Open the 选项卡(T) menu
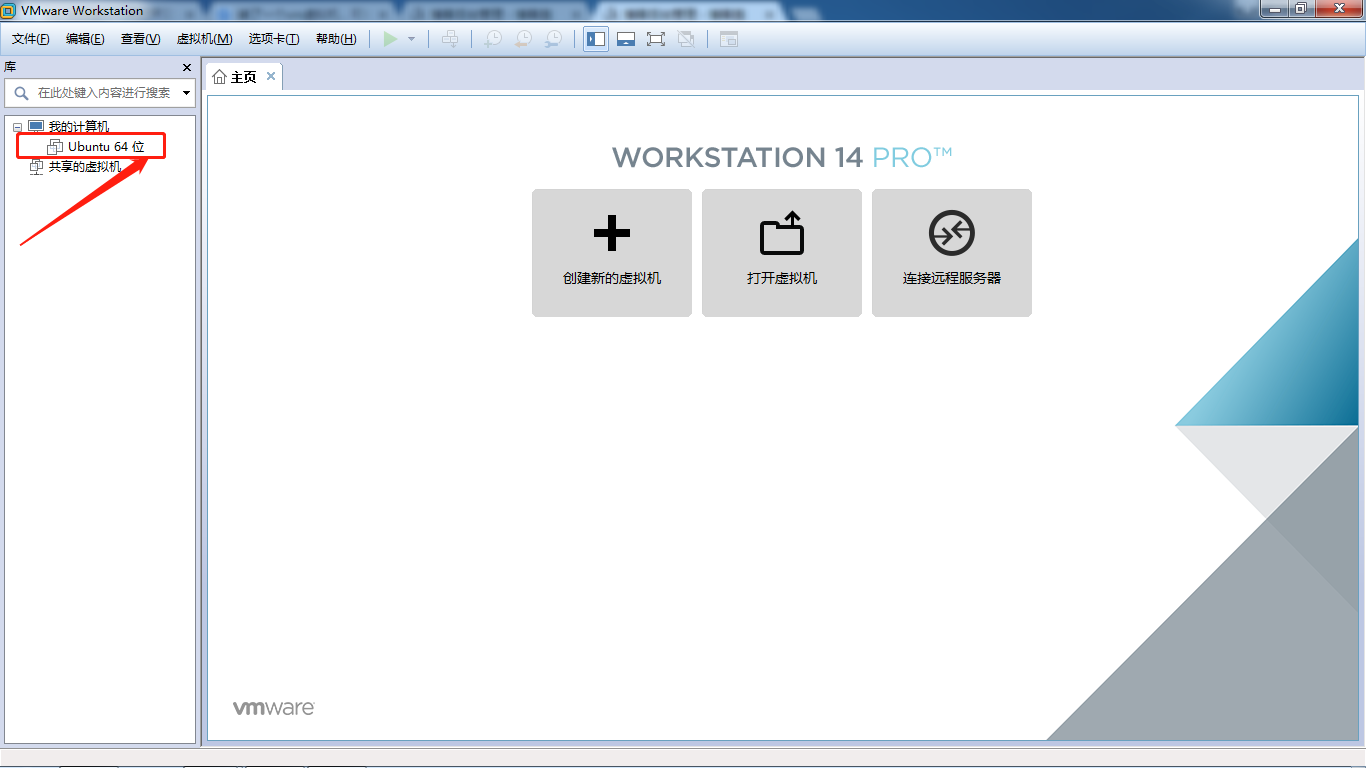The height and width of the screenshot is (768, 1366). point(274,39)
